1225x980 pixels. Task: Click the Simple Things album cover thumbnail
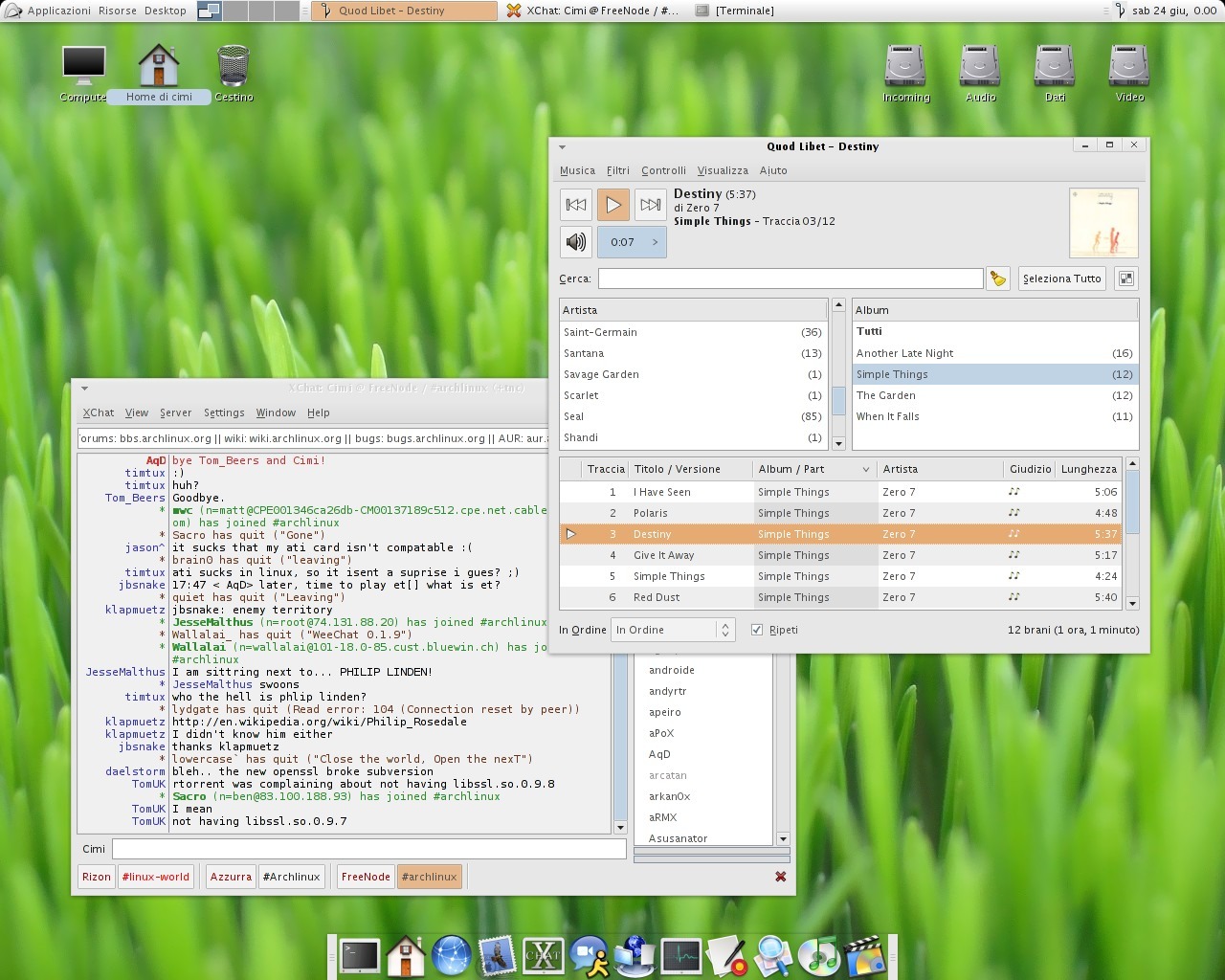click(x=1103, y=222)
